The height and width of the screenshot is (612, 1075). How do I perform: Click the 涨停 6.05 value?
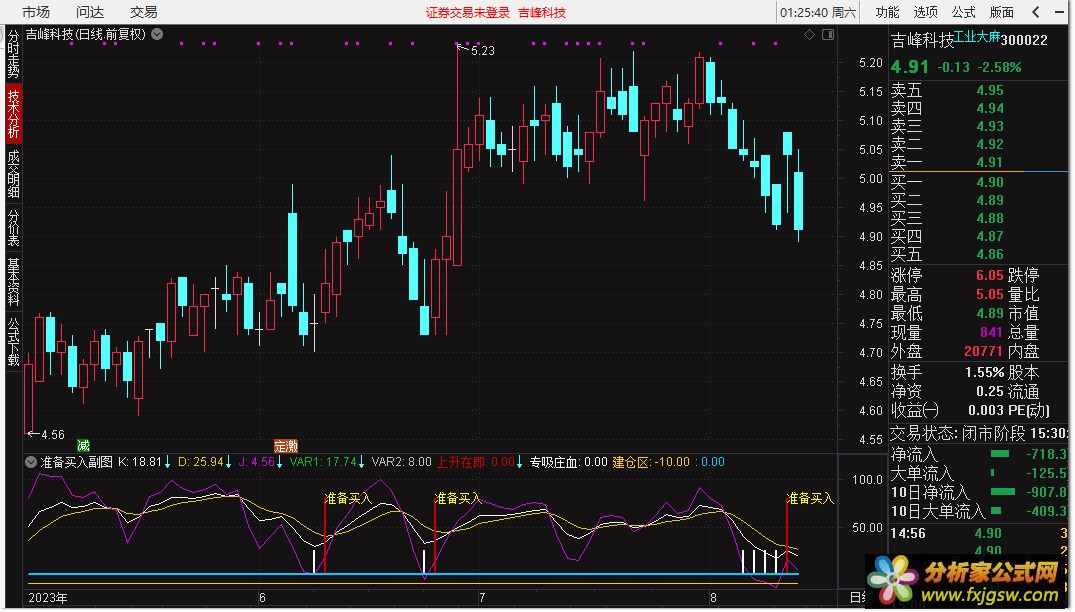click(x=990, y=276)
